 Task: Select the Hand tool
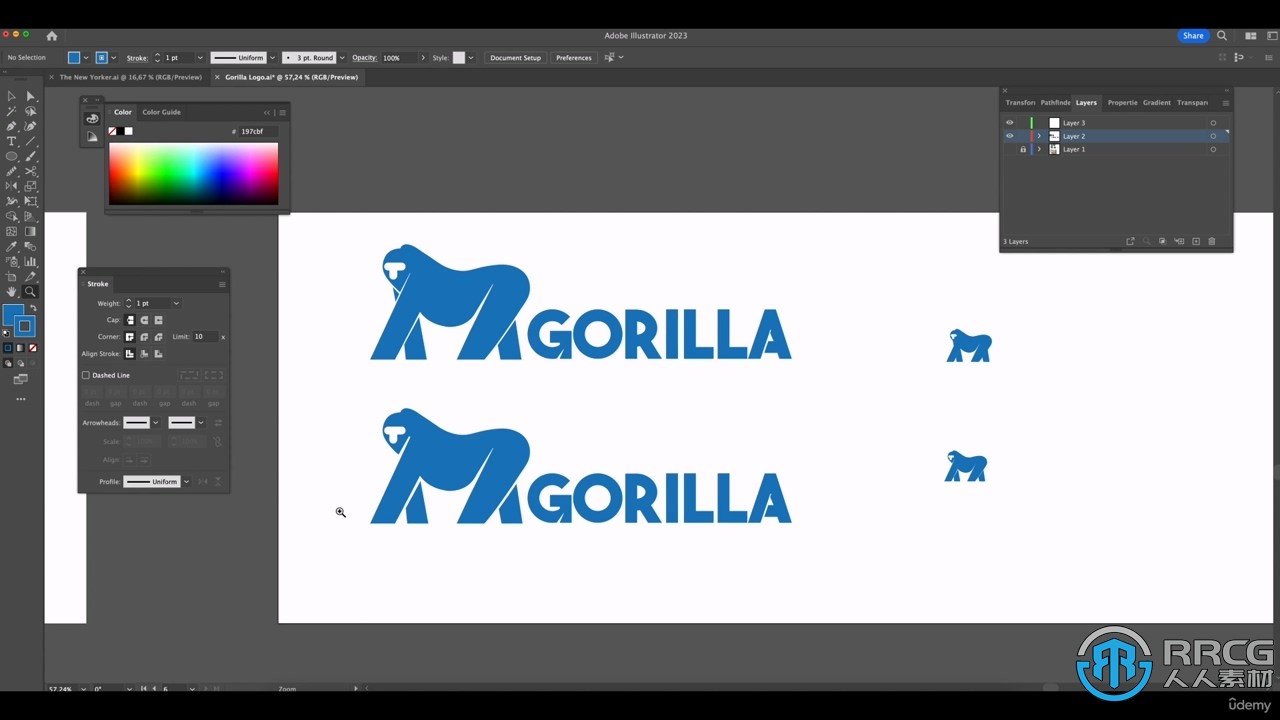click(x=11, y=292)
